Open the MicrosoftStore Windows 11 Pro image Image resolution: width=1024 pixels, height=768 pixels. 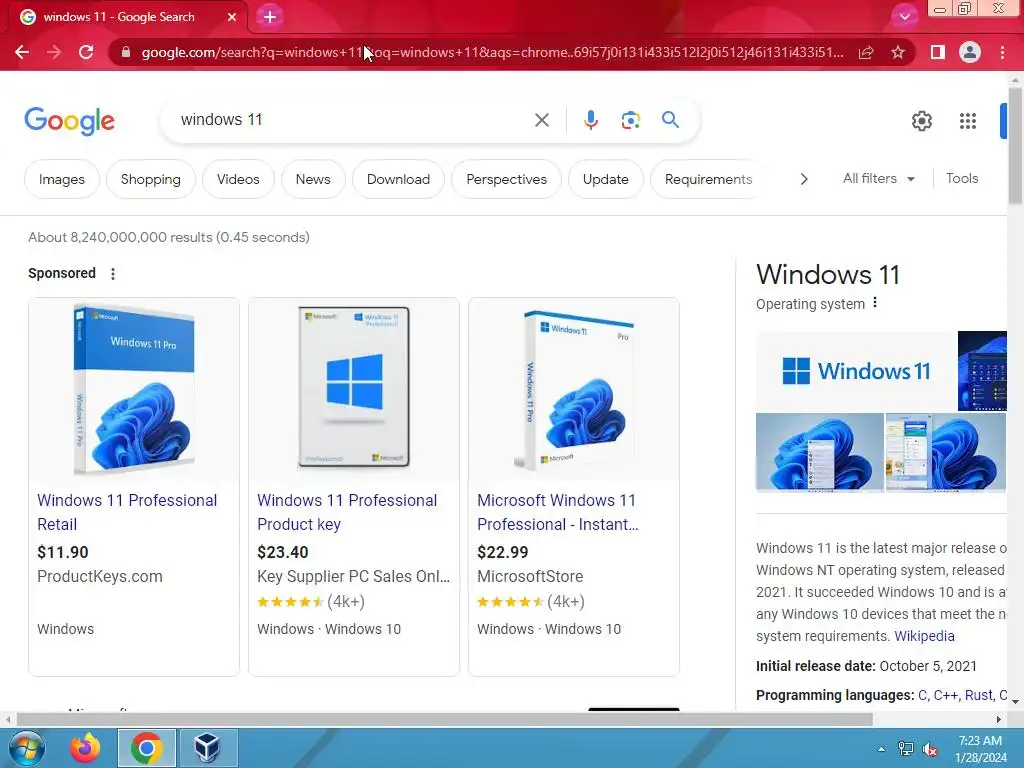click(x=573, y=389)
